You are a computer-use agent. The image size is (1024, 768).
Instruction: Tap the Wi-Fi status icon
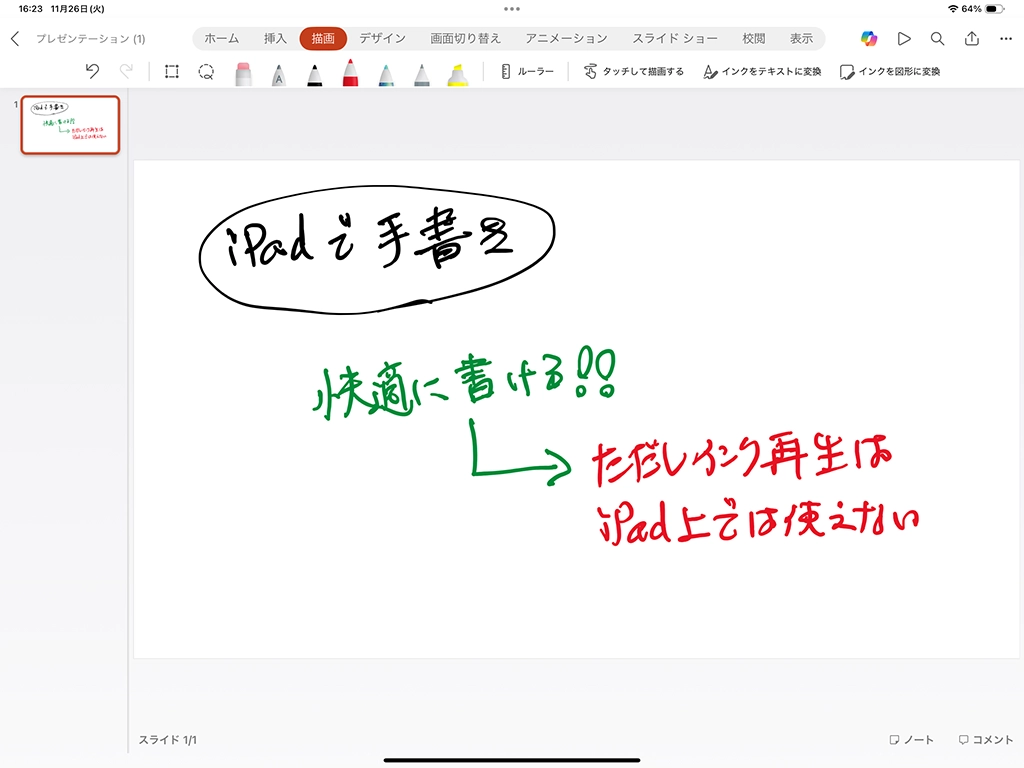953,9
